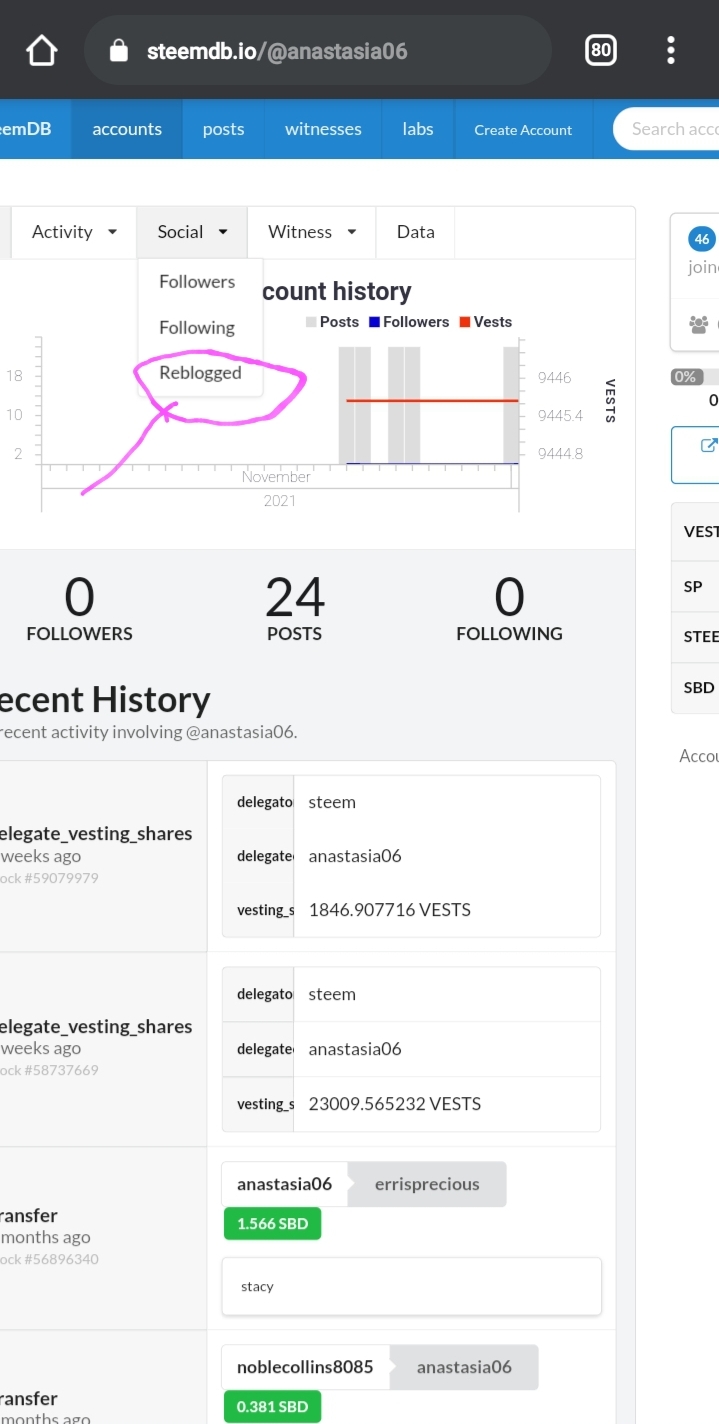The height and width of the screenshot is (1424, 719).
Task: Tap the Recent History heading
Action: 105,699
